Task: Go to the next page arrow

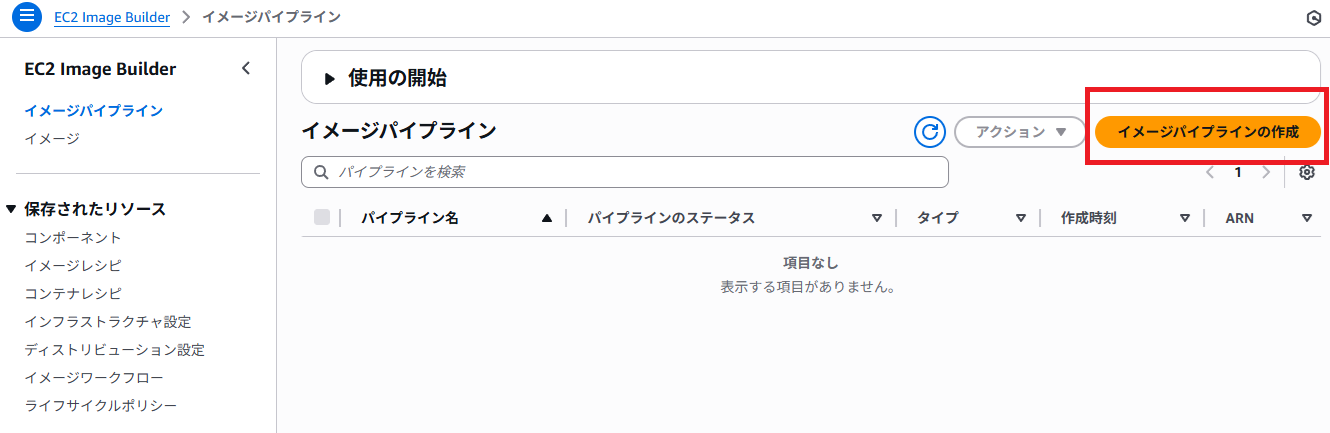Action: tap(1266, 172)
